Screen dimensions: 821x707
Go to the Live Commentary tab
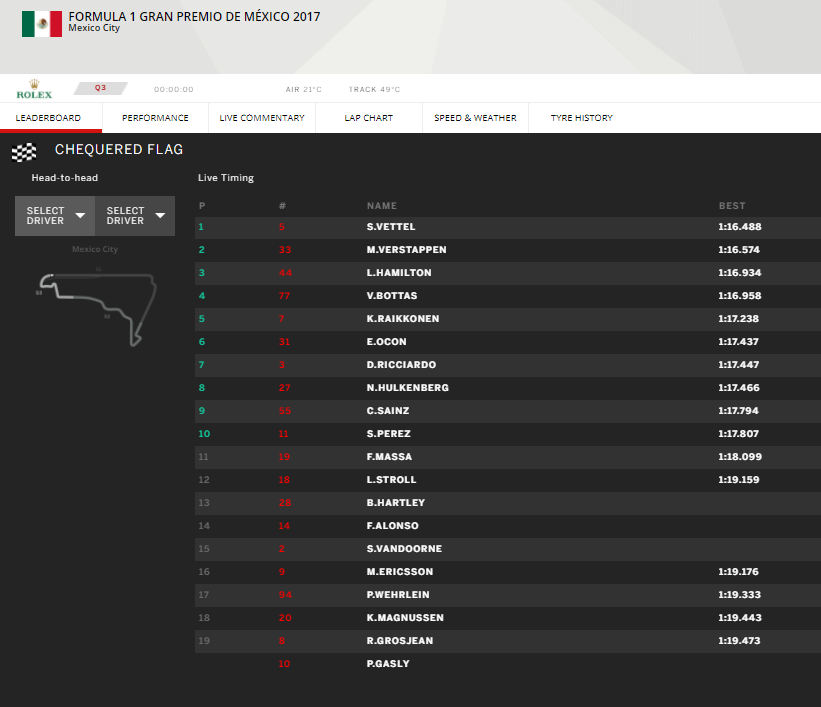click(262, 118)
